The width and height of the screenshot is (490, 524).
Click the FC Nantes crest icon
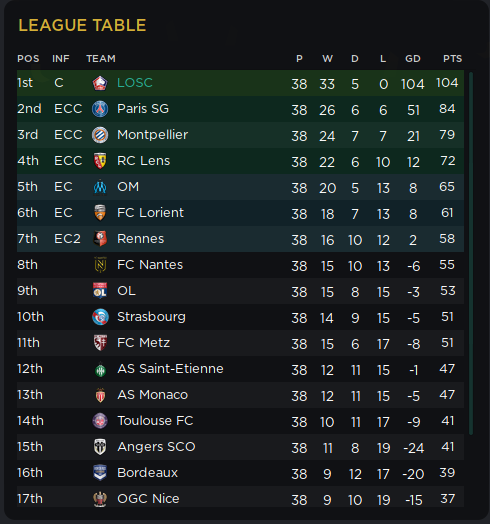click(100, 265)
